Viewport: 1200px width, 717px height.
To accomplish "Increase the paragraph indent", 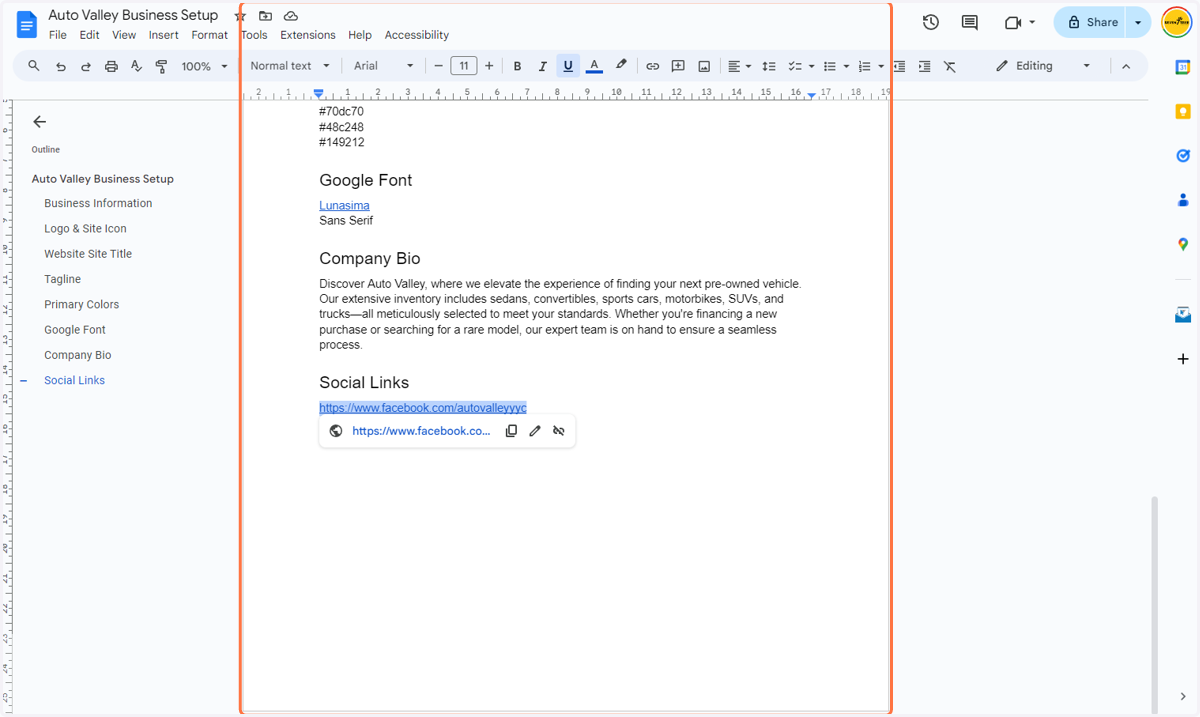I will [924, 66].
